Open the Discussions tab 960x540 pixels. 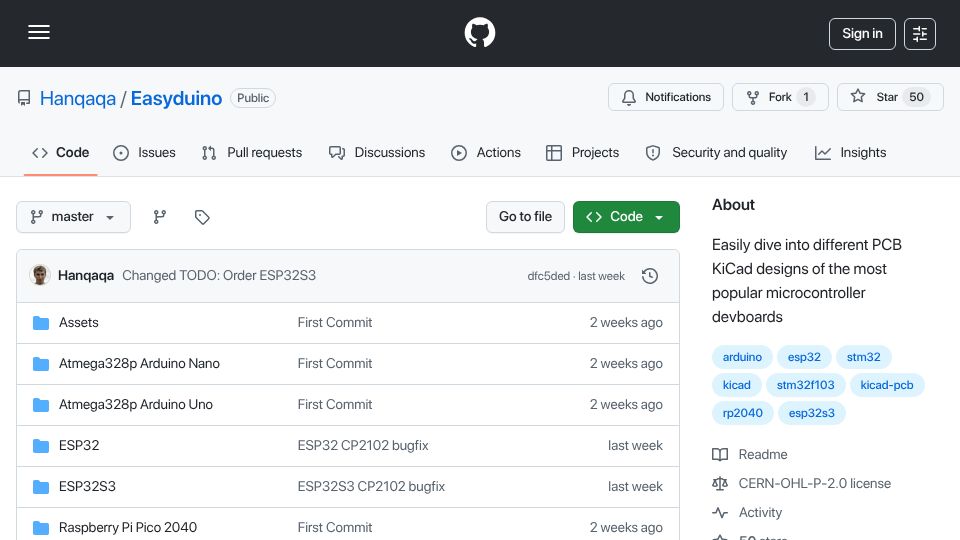pyautogui.click(x=377, y=152)
